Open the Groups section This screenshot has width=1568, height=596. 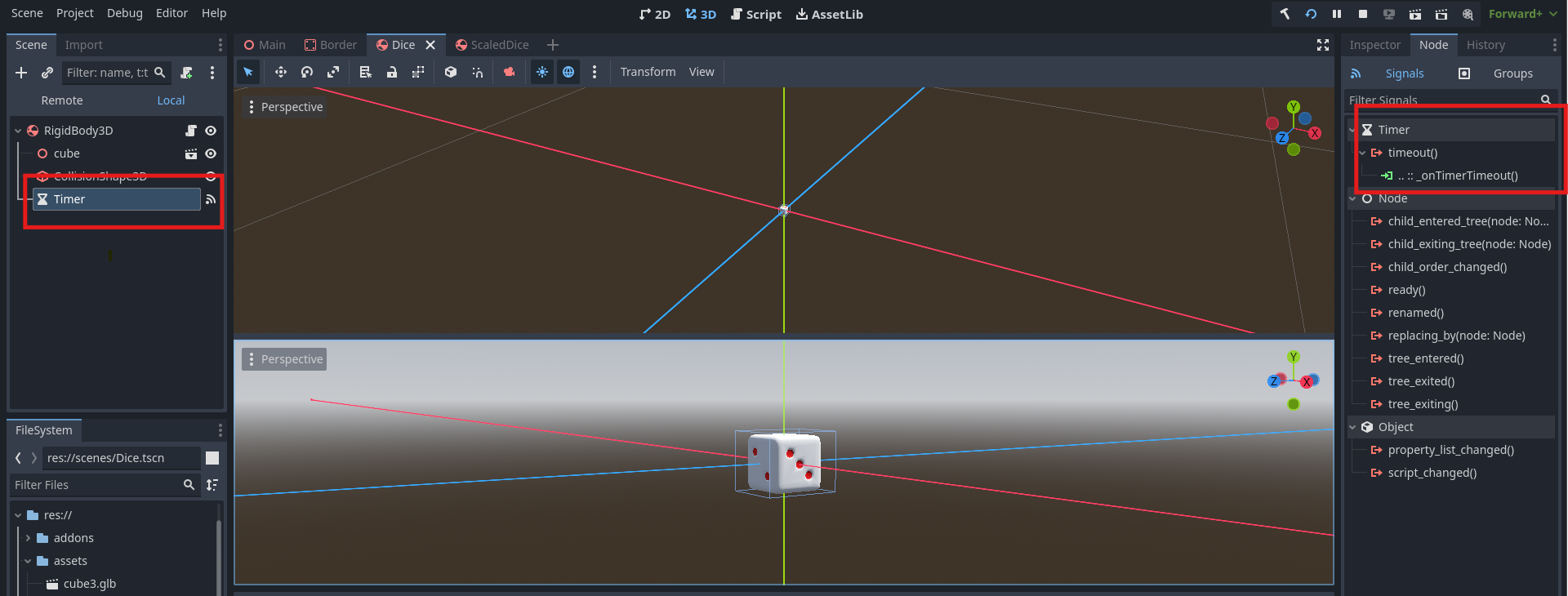[x=1512, y=73]
